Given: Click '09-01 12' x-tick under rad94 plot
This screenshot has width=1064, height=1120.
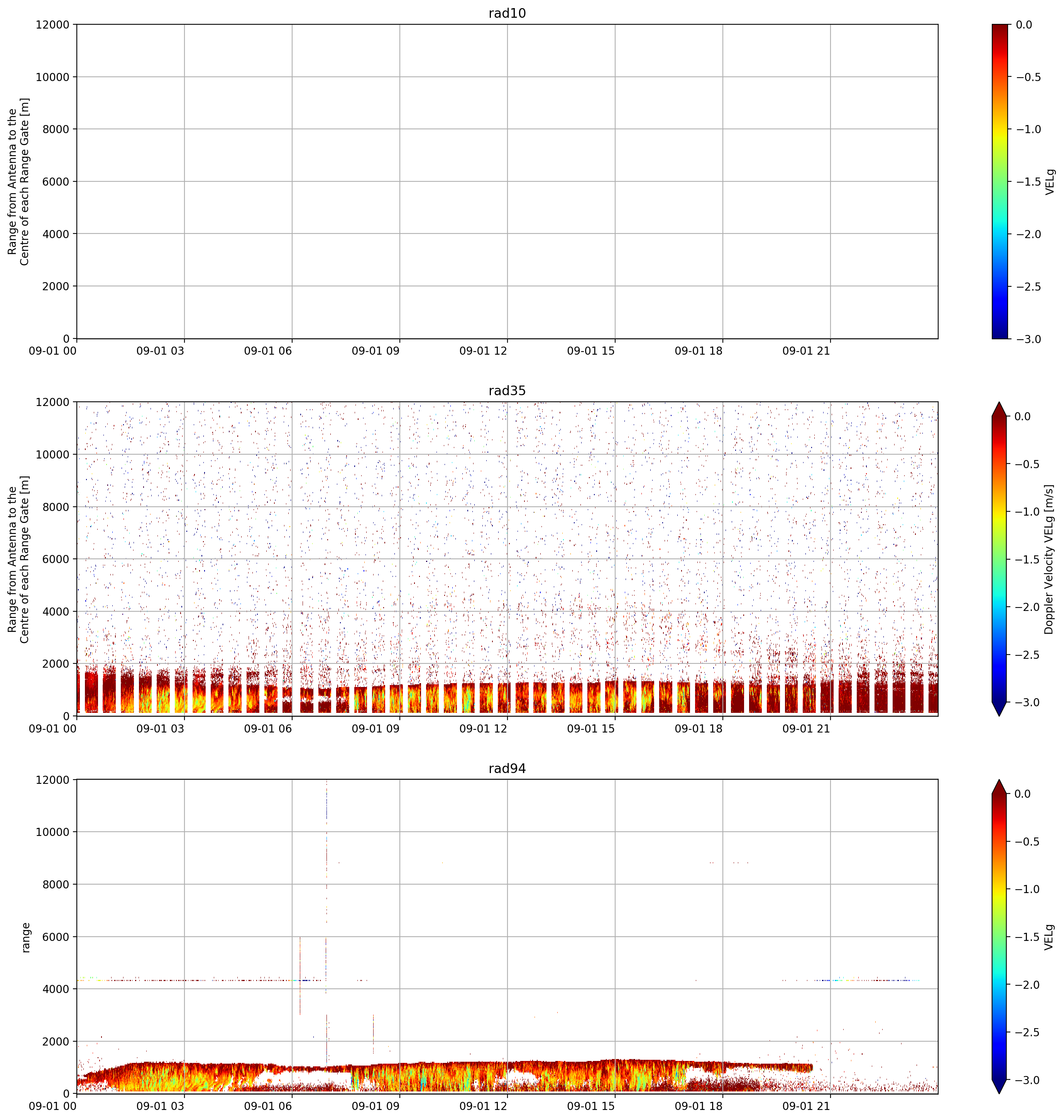Looking at the screenshot, I should tap(483, 1106).
